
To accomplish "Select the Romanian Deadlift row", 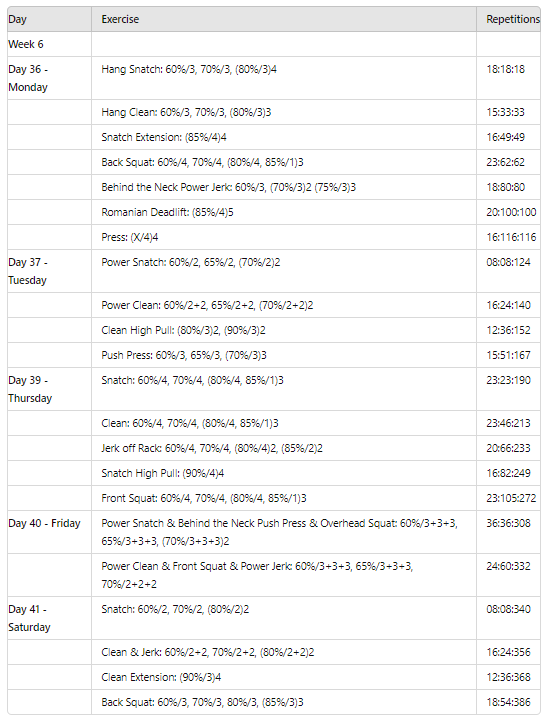I will pyautogui.click(x=274, y=212).
